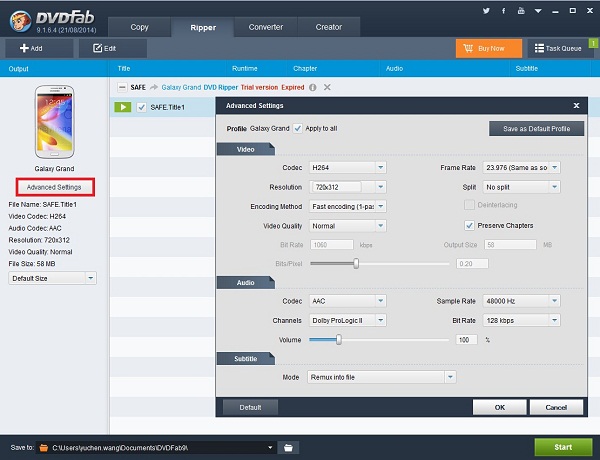Reset settings with Default button
Screen dimensions: 600x460
(250, 408)
